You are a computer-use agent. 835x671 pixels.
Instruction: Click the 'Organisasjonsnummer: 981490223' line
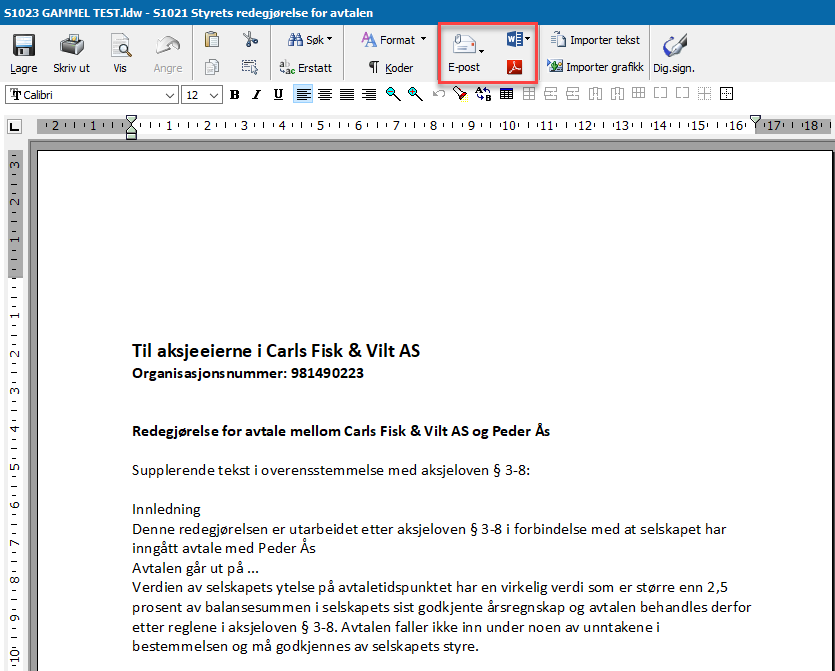point(248,373)
